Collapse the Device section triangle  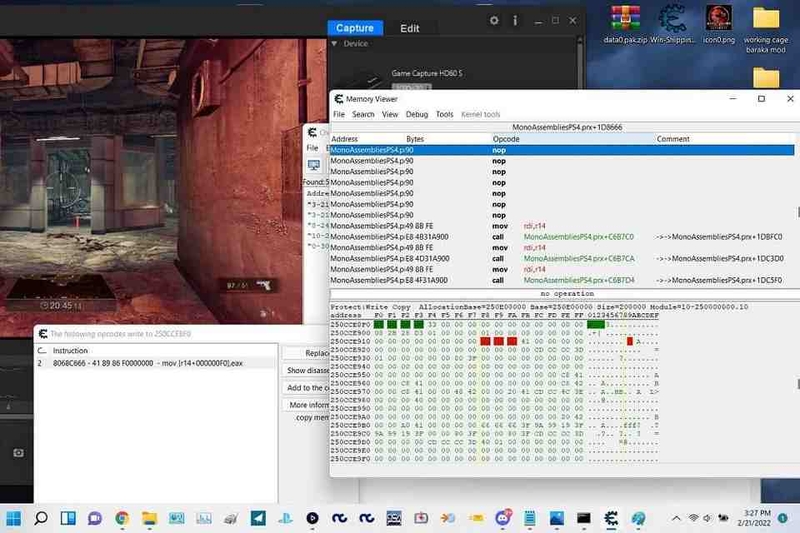pos(334,44)
